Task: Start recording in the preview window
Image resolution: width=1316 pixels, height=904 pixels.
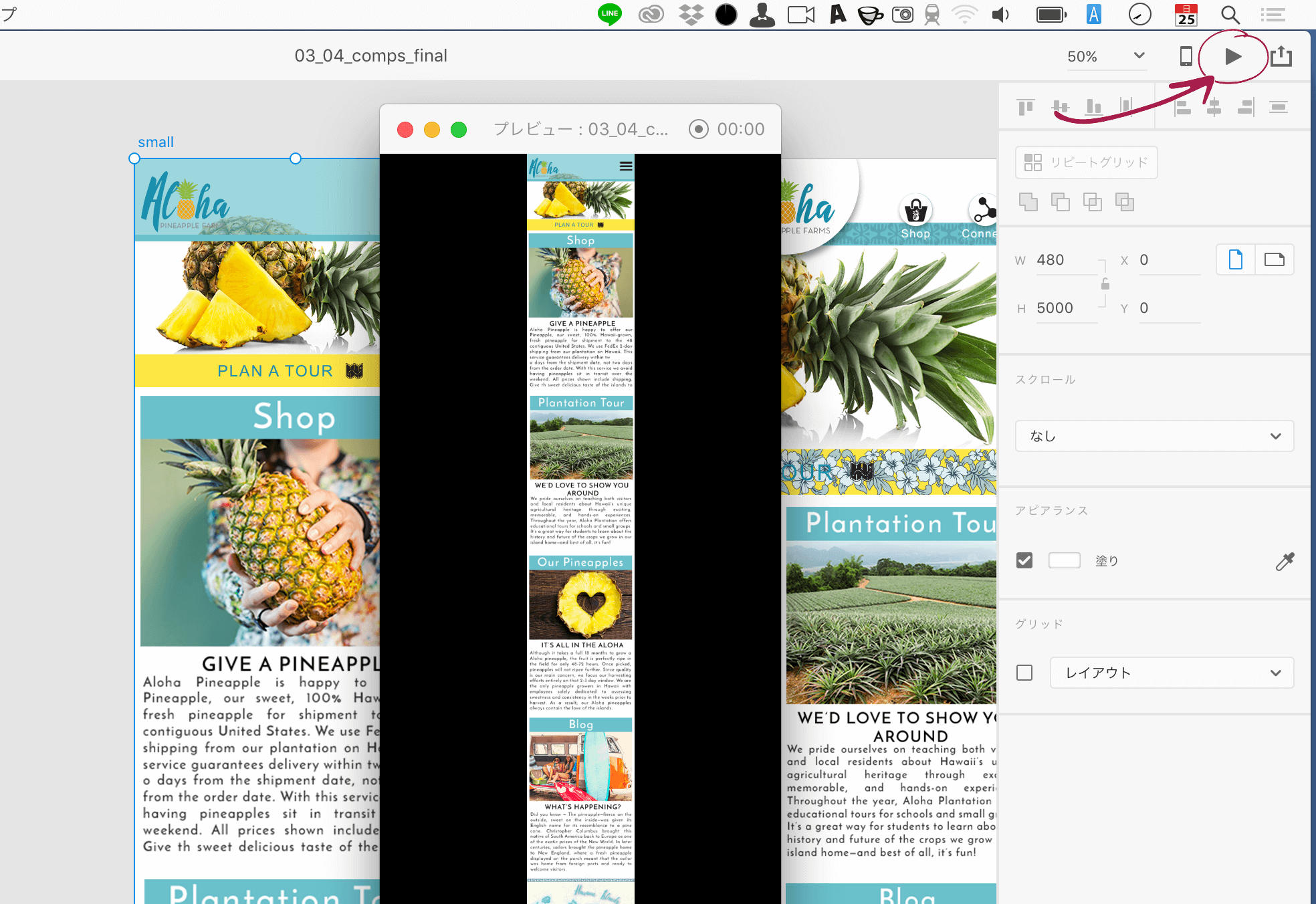Action: coord(699,129)
